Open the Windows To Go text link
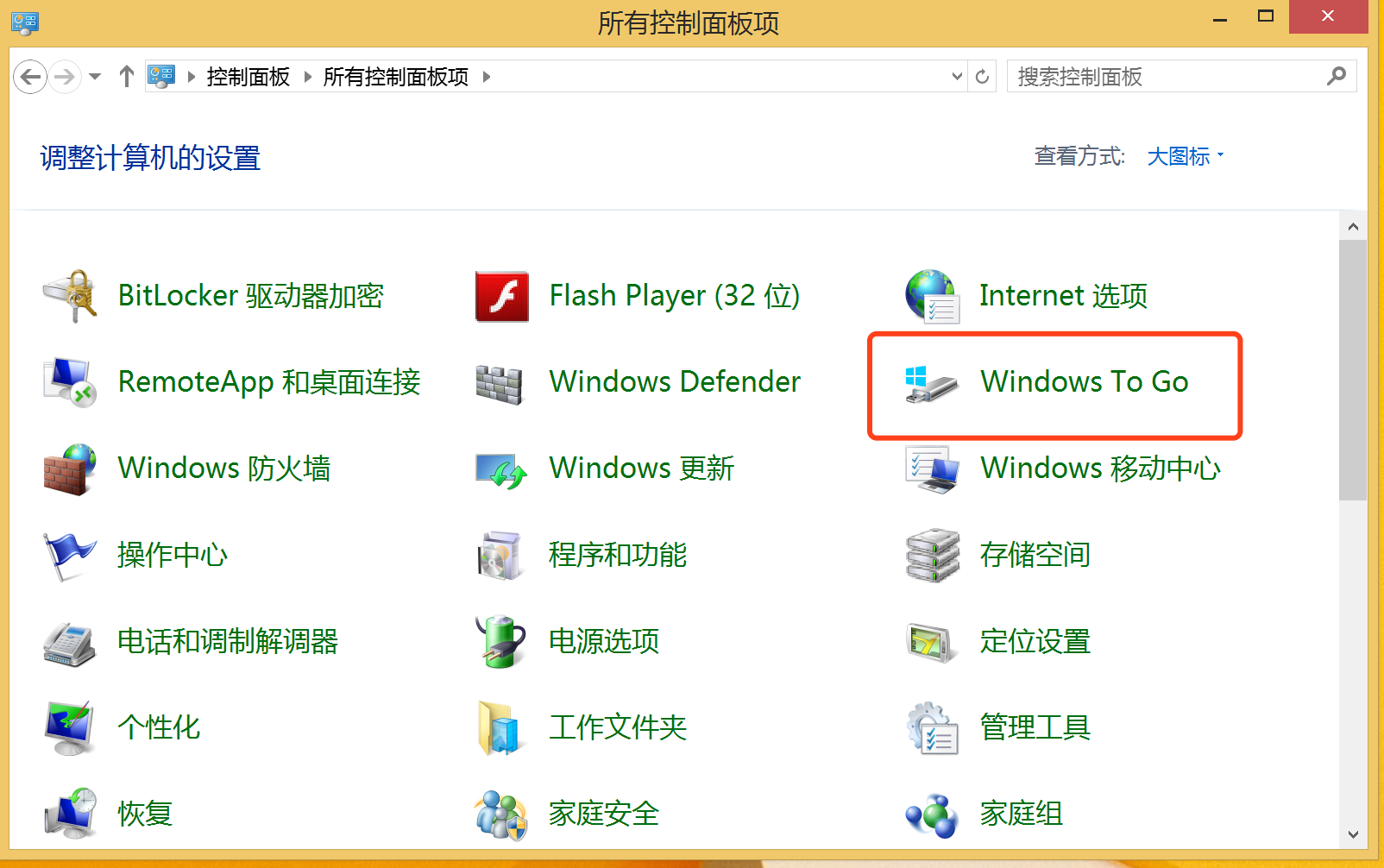 pos(1085,381)
